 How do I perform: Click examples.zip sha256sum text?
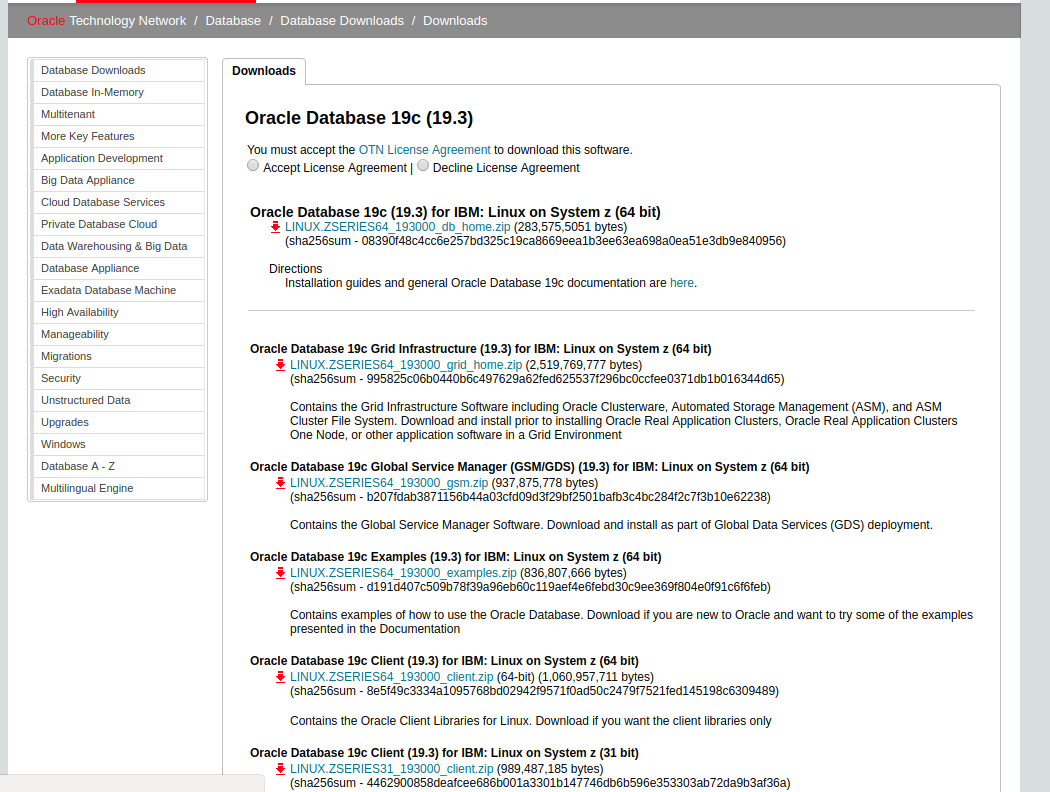coord(530,587)
